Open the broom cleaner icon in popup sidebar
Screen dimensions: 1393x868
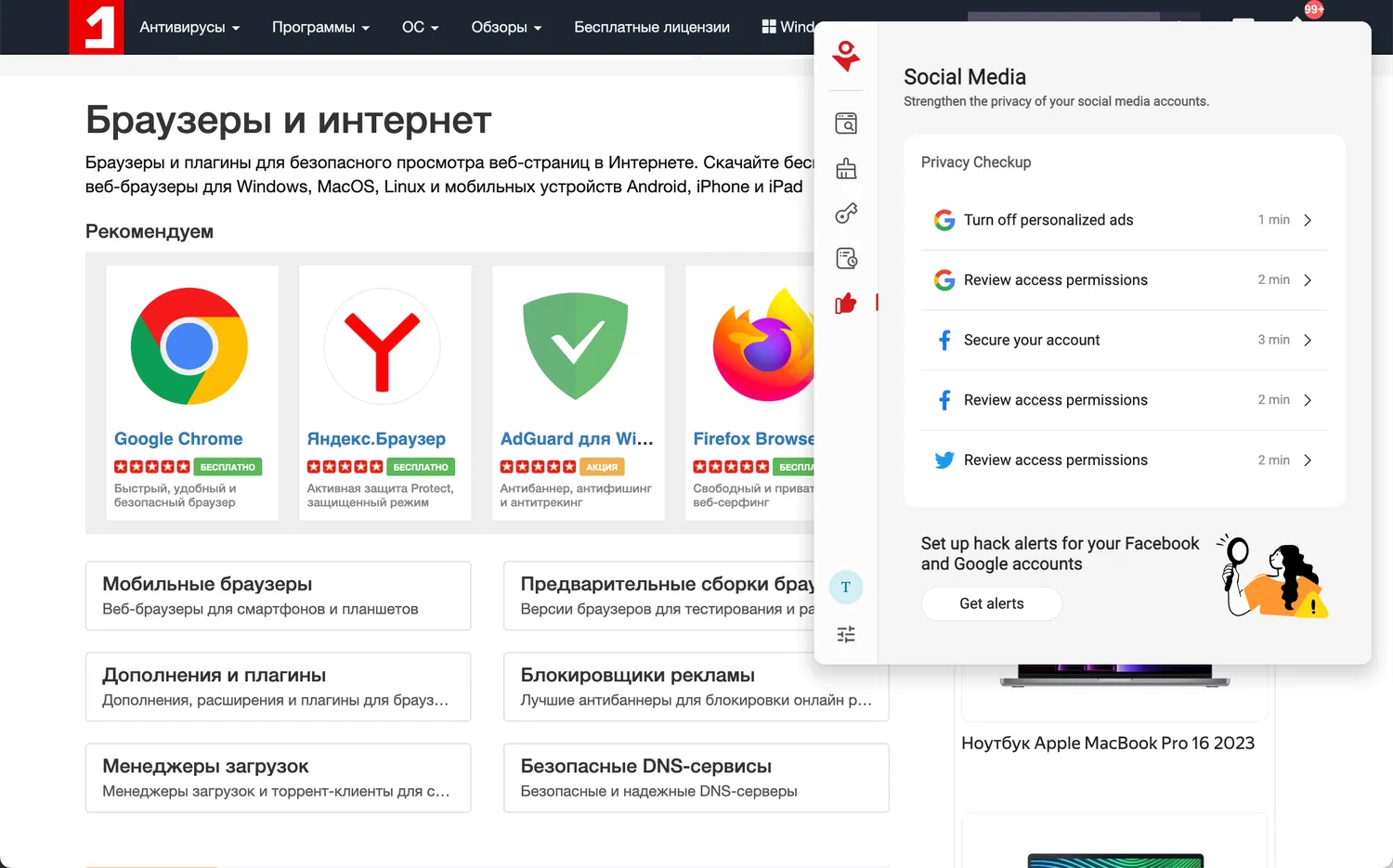pyautogui.click(x=846, y=168)
